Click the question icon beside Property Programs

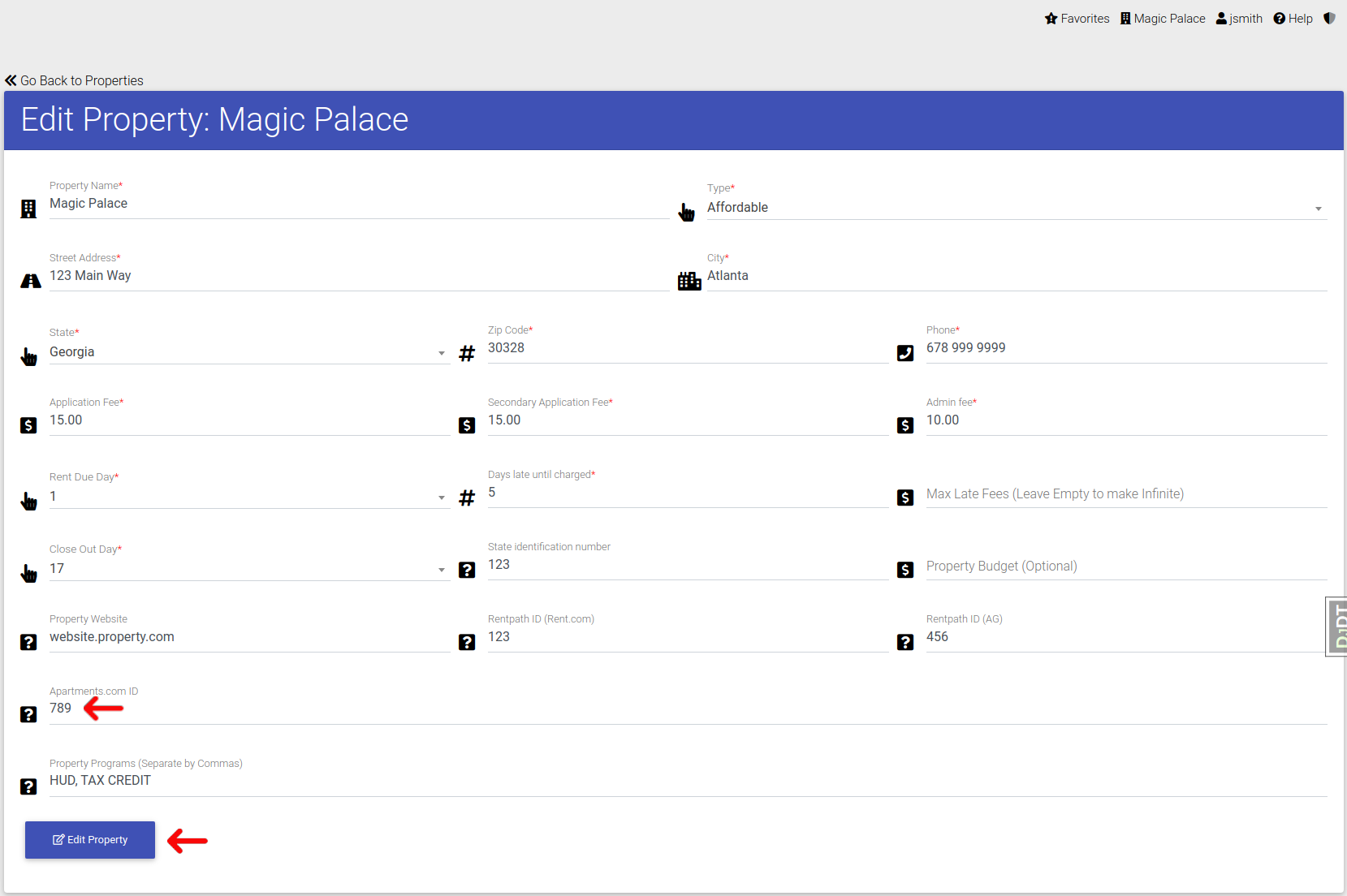[28, 786]
